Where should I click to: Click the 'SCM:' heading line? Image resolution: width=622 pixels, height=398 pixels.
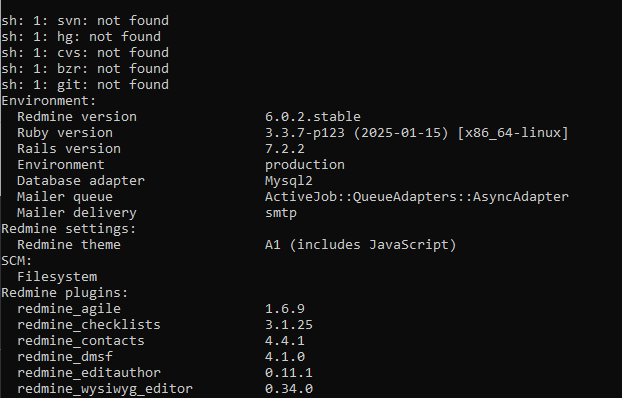tap(17, 261)
